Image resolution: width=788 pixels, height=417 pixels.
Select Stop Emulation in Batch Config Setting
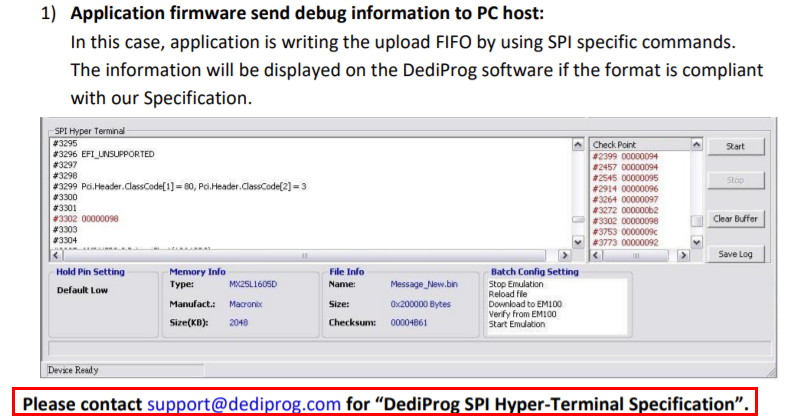click(x=516, y=284)
